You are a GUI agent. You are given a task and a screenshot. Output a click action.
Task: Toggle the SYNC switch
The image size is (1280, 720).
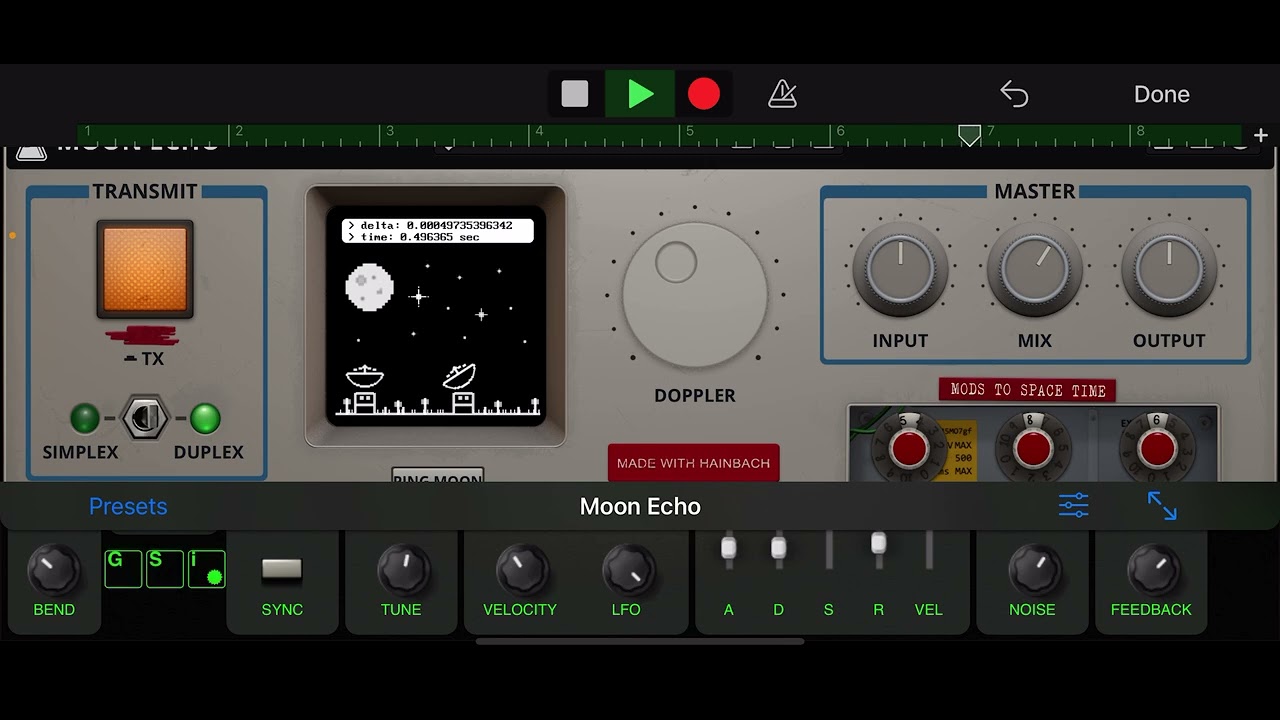point(282,570)
